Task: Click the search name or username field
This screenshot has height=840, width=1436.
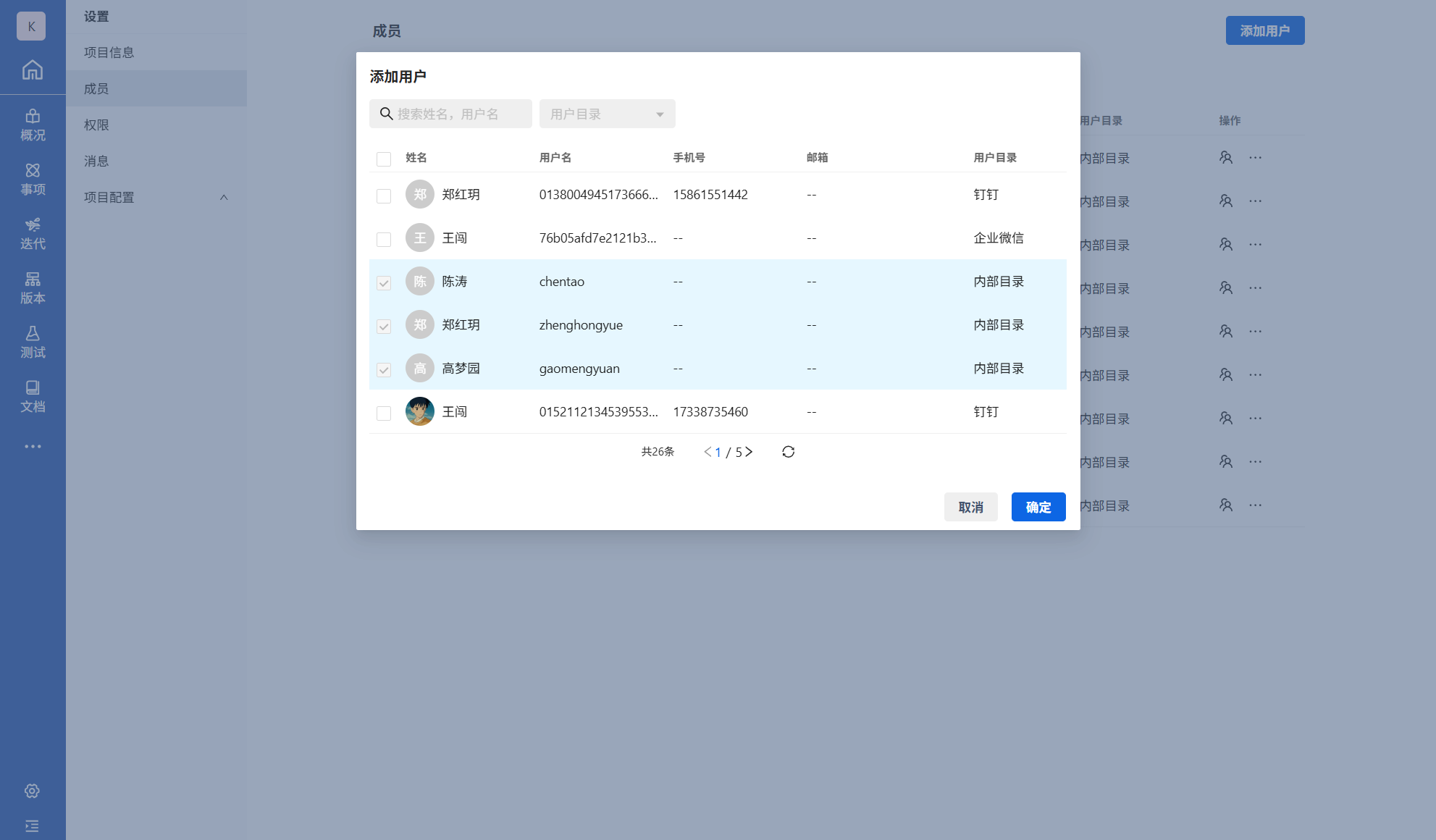Action: (x=456, y=114)
